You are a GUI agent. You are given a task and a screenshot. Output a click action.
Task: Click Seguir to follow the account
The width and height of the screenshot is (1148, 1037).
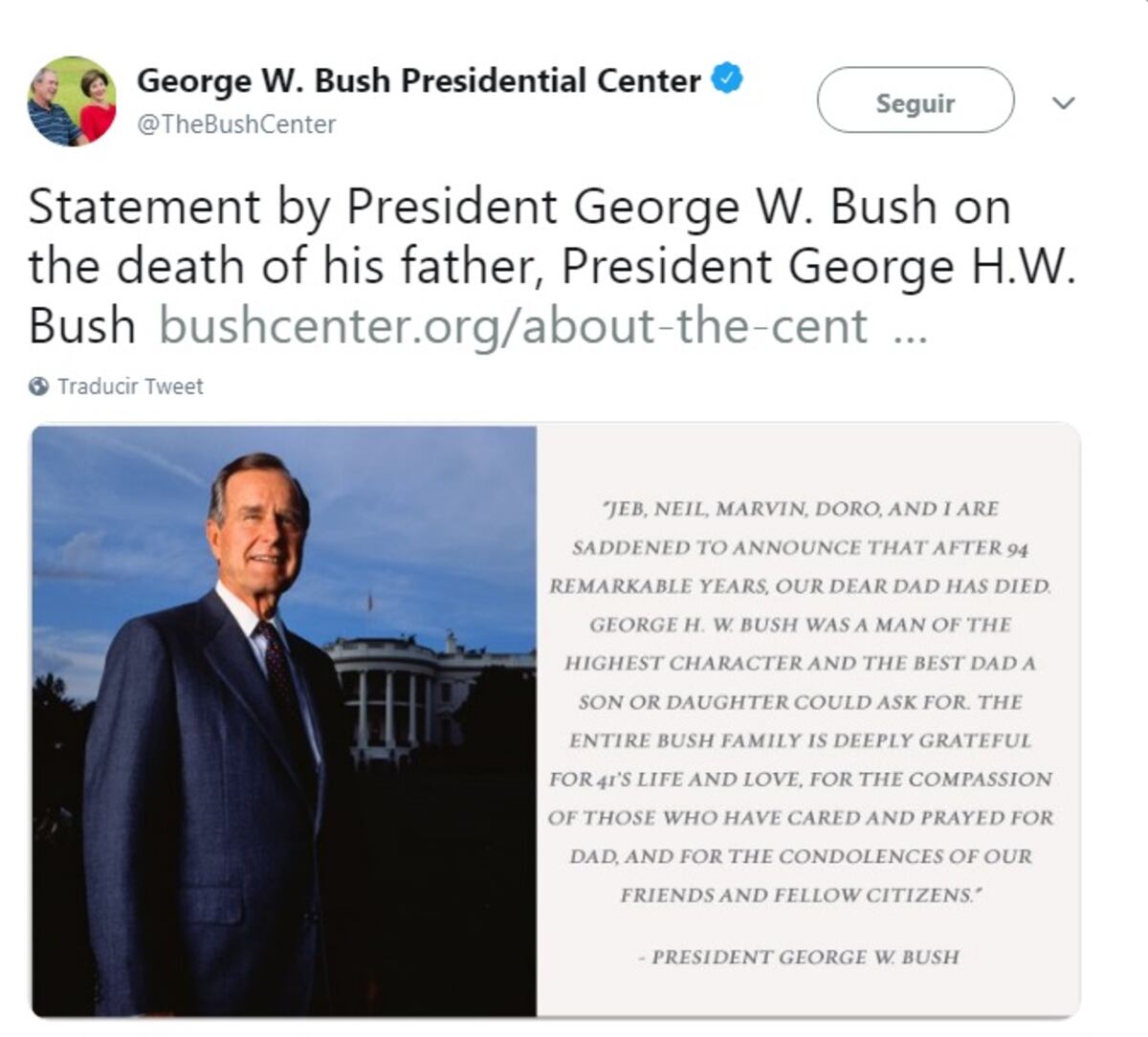915,102
